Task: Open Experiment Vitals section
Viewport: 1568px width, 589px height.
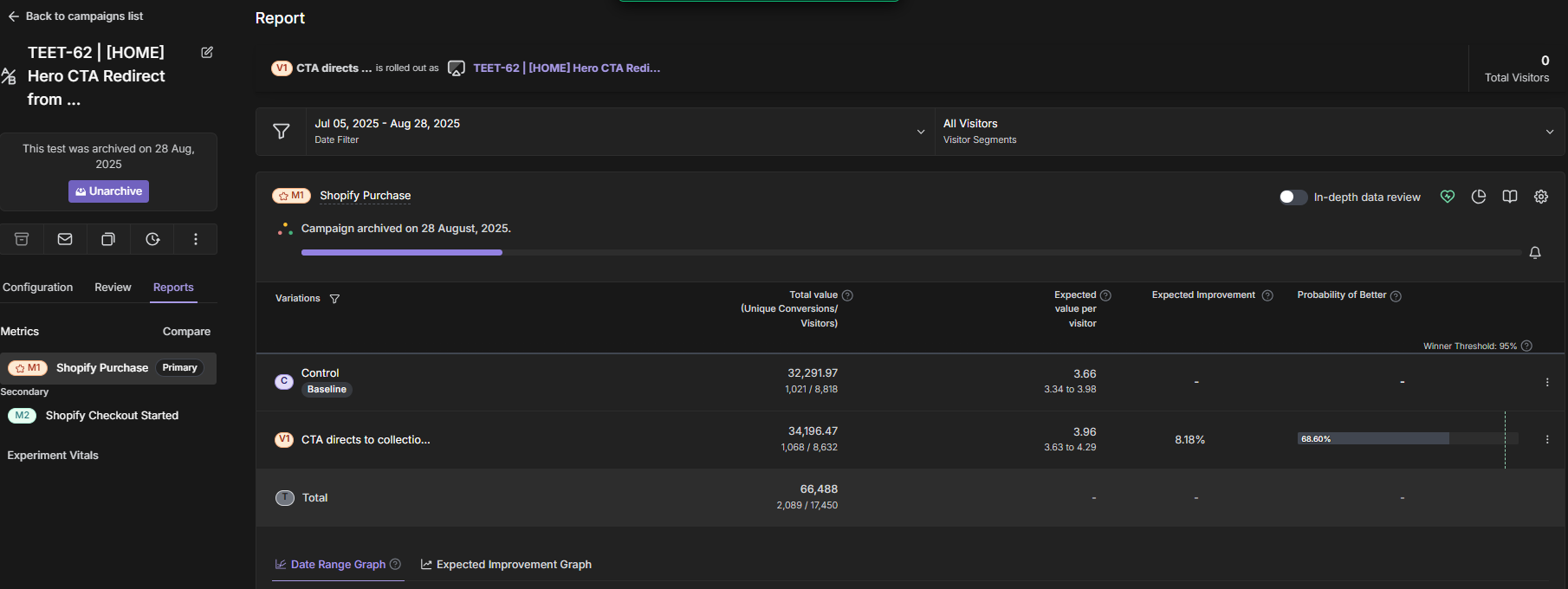Action: click(x=53, y=456)
